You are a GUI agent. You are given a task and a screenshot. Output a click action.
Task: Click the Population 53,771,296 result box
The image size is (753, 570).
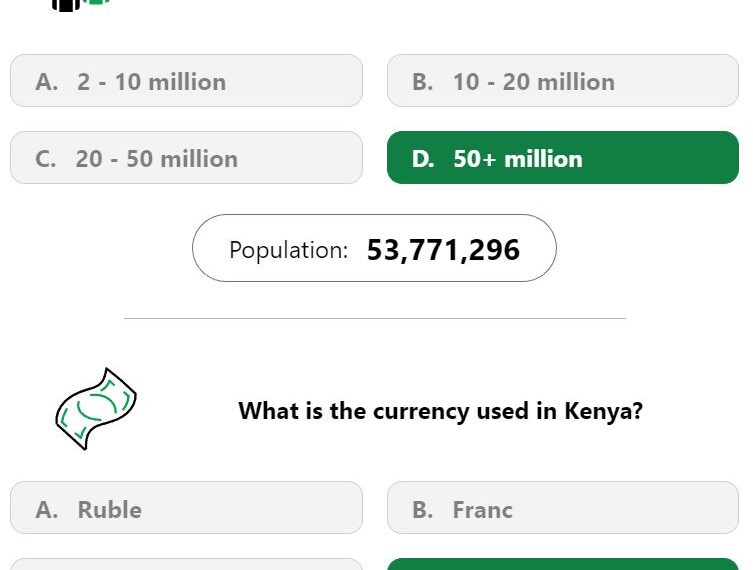(x=374, y=248)
